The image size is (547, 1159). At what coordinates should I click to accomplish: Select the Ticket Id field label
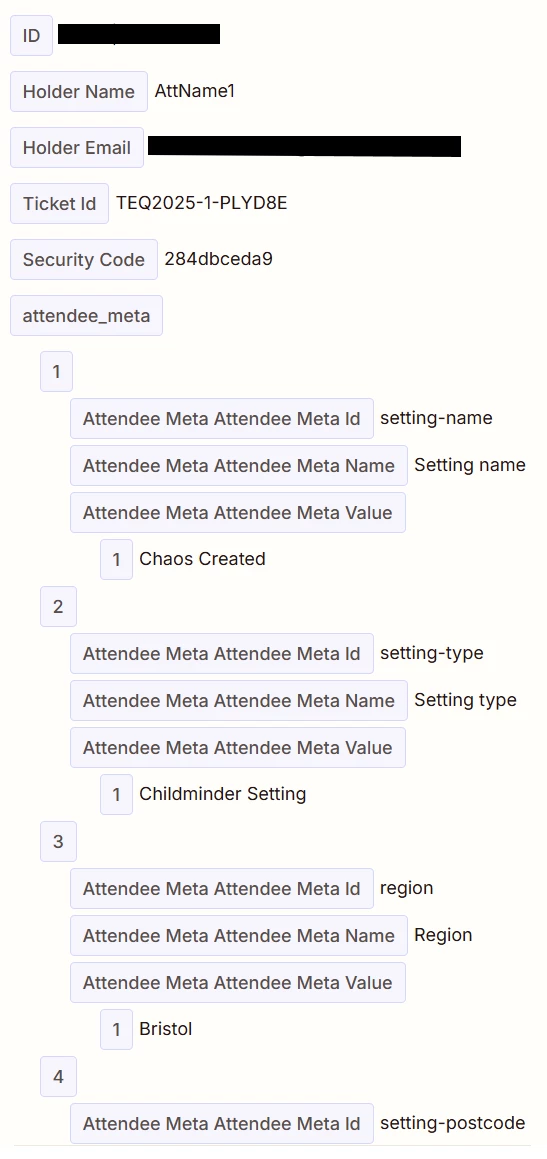coord(59,203)
